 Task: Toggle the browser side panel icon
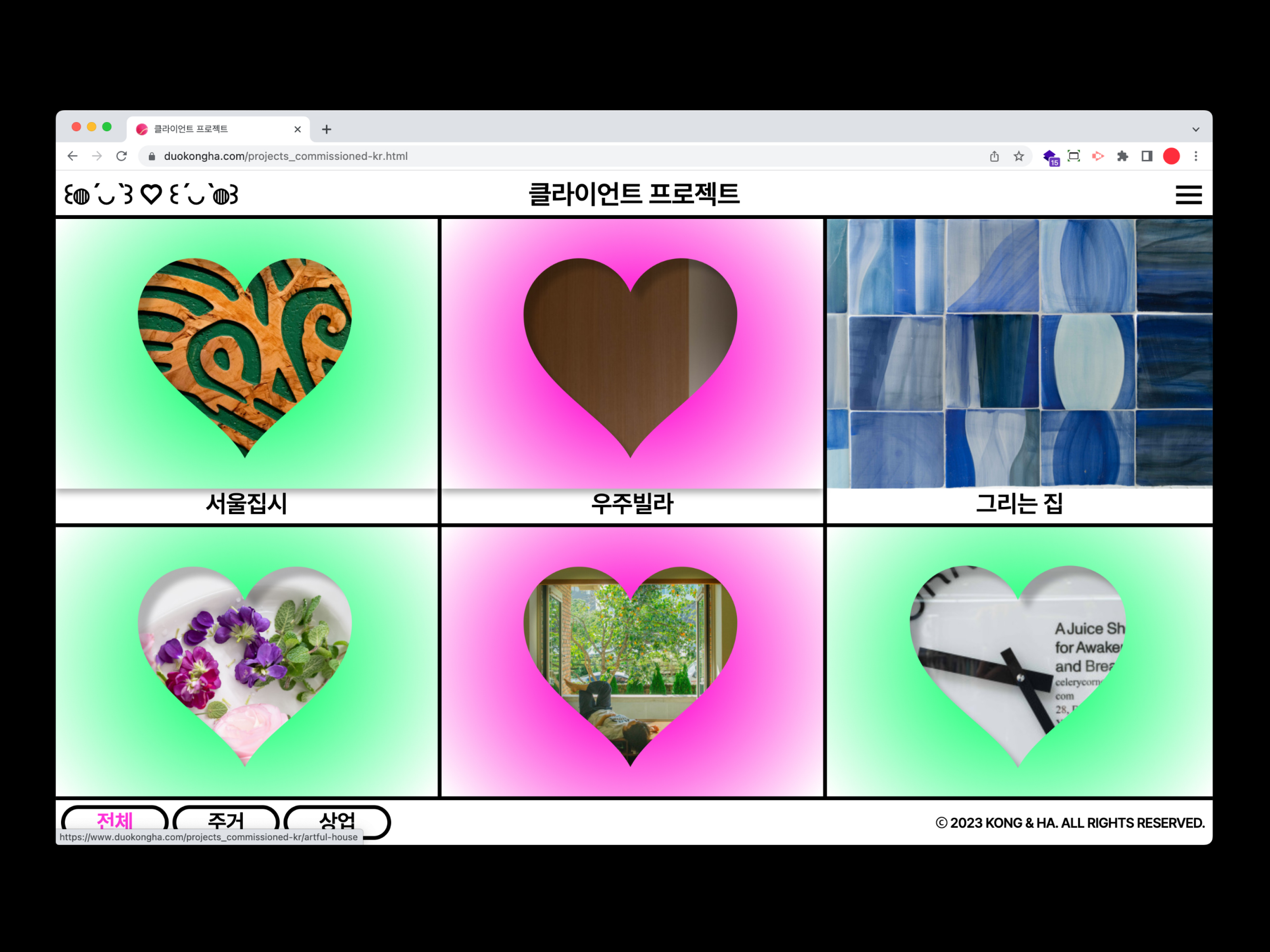(x=1147, y=156)
